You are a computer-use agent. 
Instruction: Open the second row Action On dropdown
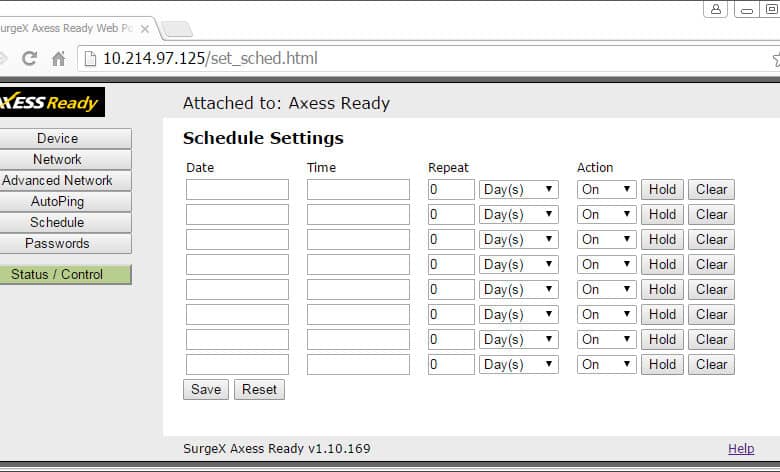click(606, 214)
